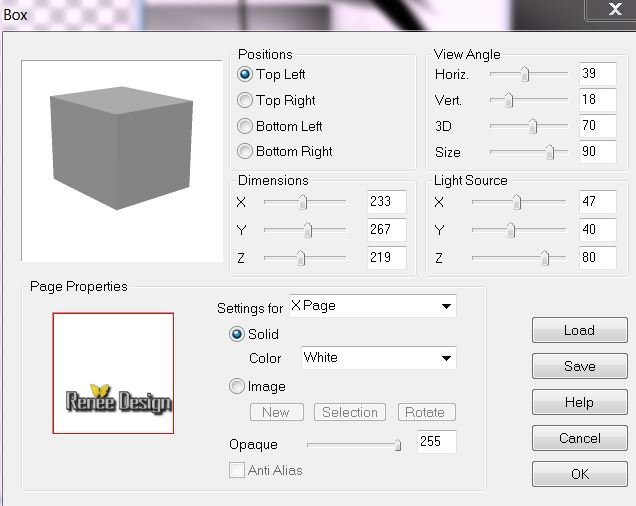Click the Light Source Z field showing 80
636x506 pixels.
point(598,258)
